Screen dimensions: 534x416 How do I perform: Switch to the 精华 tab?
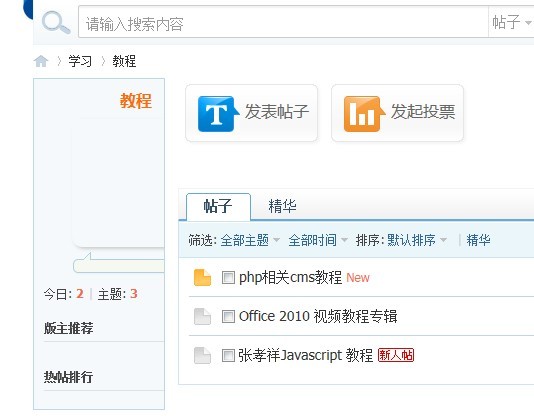282,206
